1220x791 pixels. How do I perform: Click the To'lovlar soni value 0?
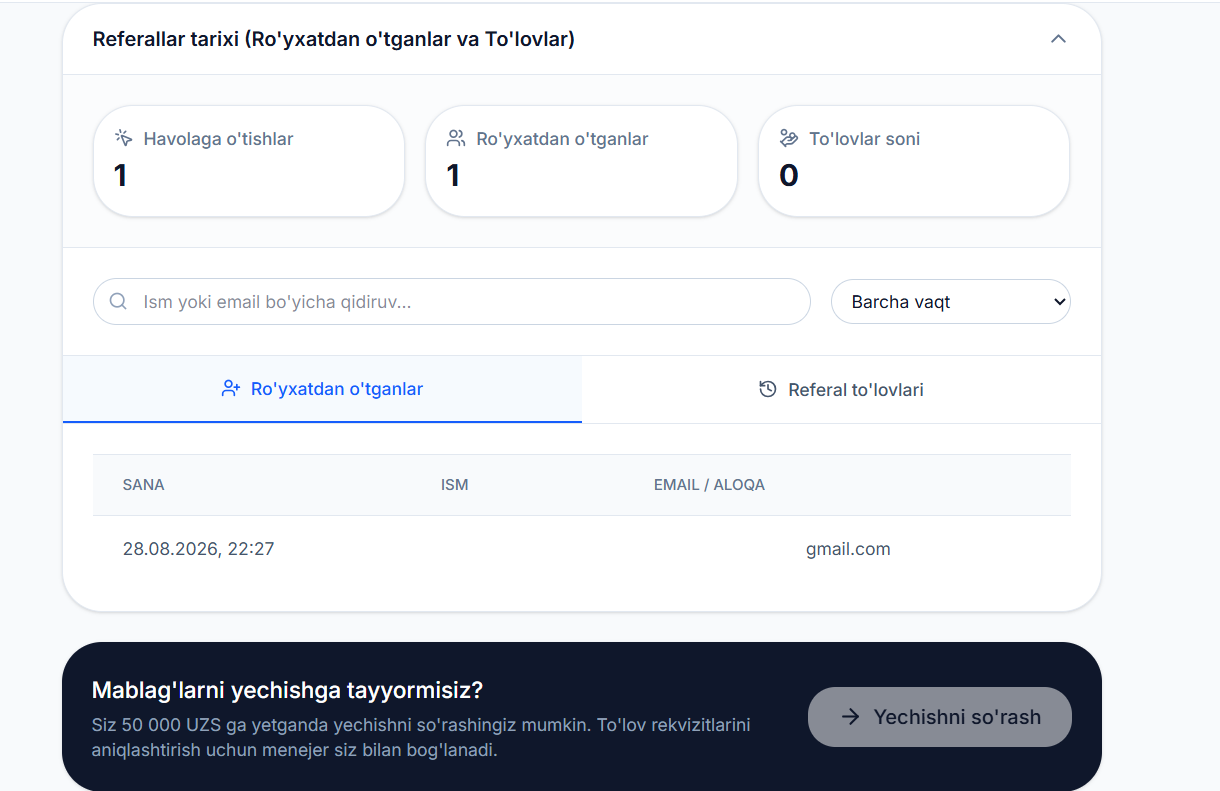point(788,176)
